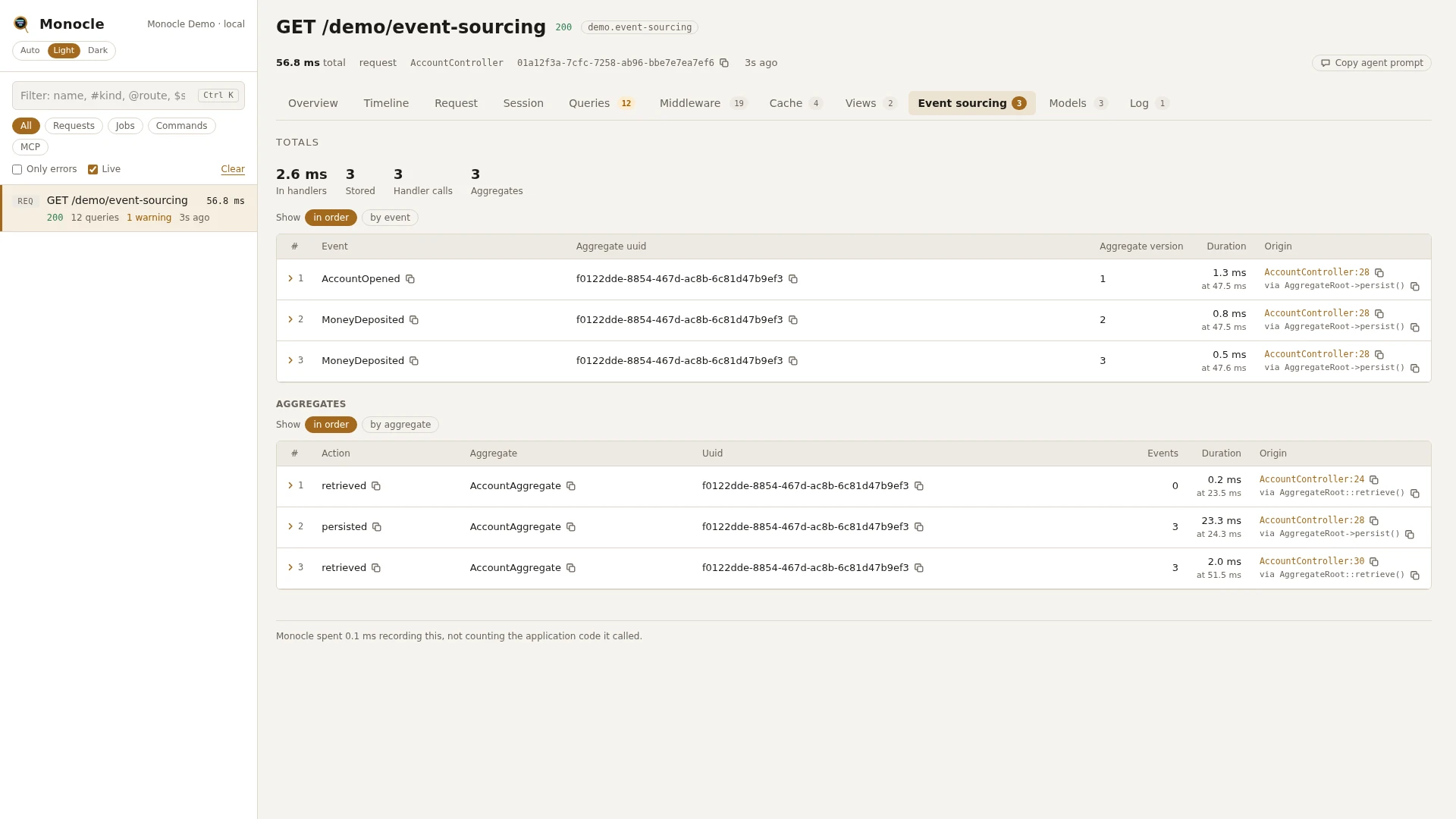Screen dimensions: 1456x819
Task: Go to the Log tab
Action: tap(1149, 103)
